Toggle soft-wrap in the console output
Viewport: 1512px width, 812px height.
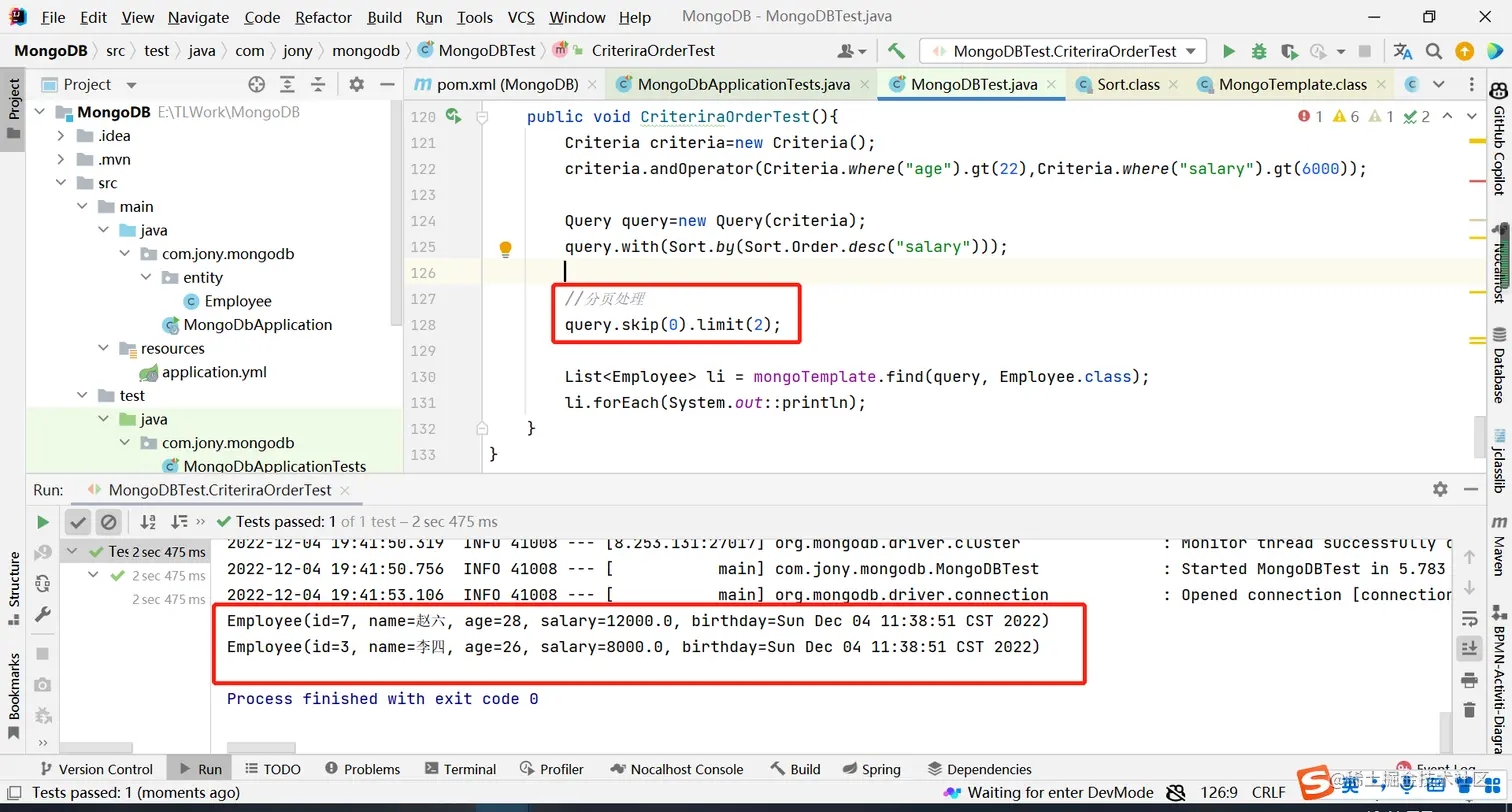[x=1469, y=618]
